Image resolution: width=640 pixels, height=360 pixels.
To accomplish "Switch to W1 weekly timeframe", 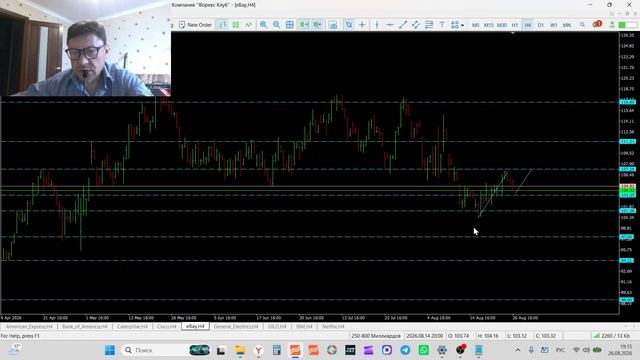I will click(553, 25).
